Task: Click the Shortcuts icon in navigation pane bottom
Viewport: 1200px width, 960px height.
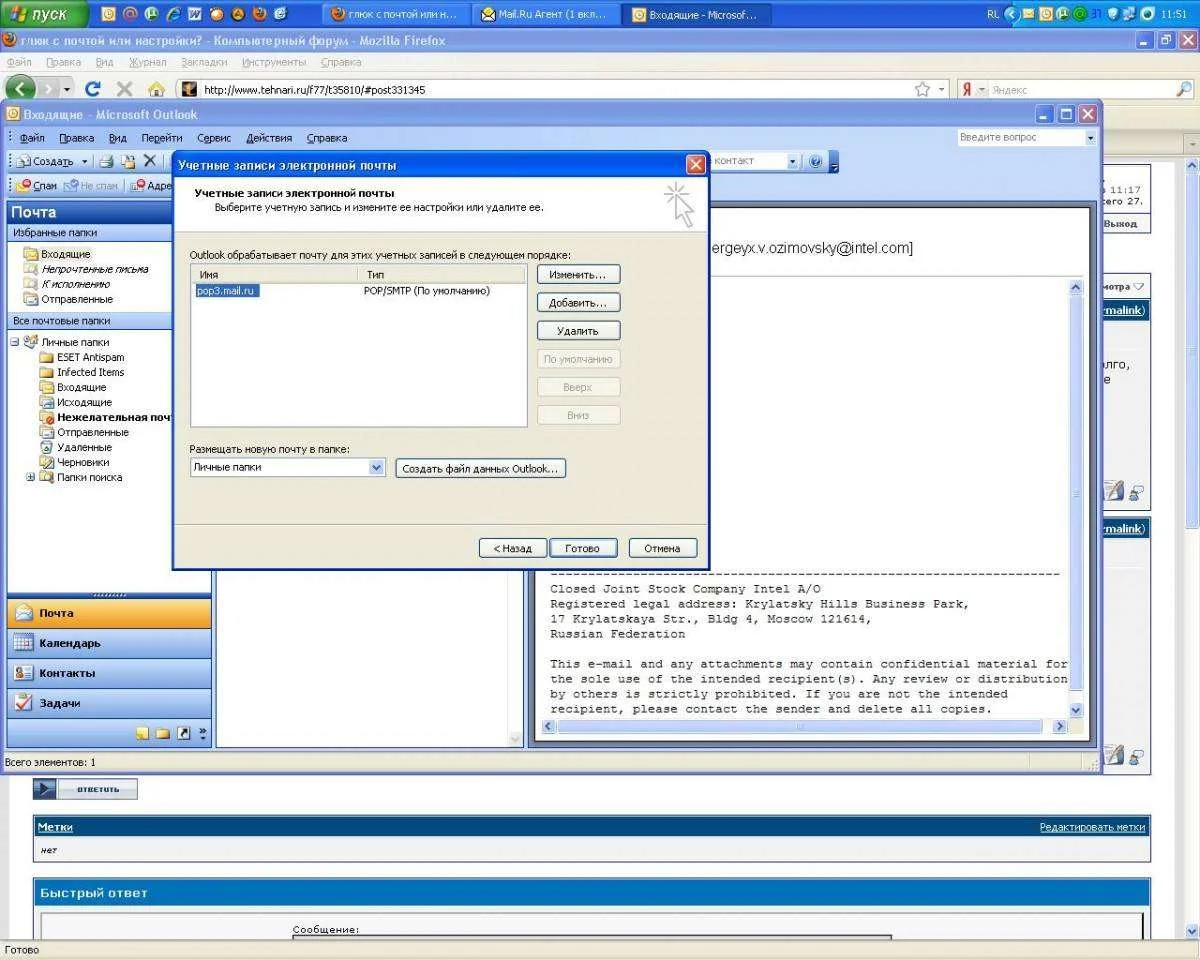Action: point(183,733)
